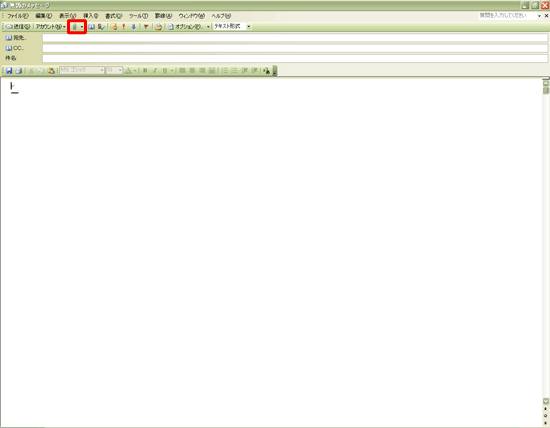
Task: Open the address book icon in toolbar
Action: [92, 27]
